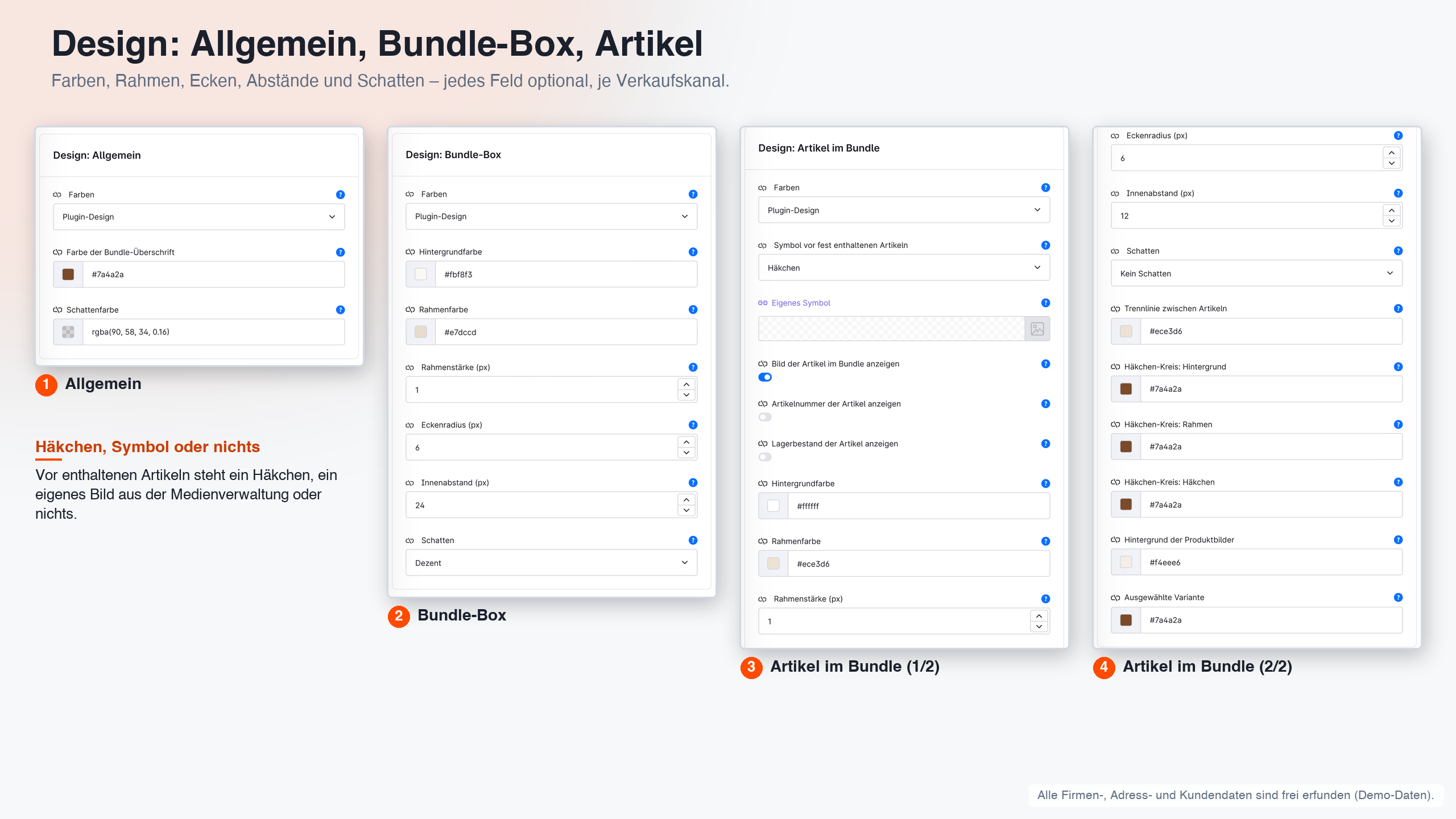Click help icon for Artikelnummer der Artikel anzeigen
This screenshot has width=1456, height=819.
1045,403
